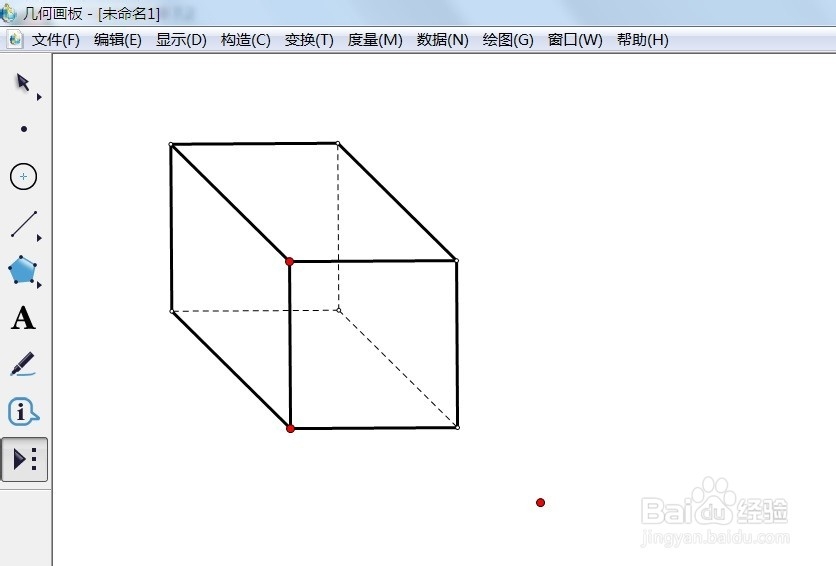Expand the Straightedge tool variants flyout
This screenshot has height=566, width=836.
pyautogui.click(x=39, y=238)
